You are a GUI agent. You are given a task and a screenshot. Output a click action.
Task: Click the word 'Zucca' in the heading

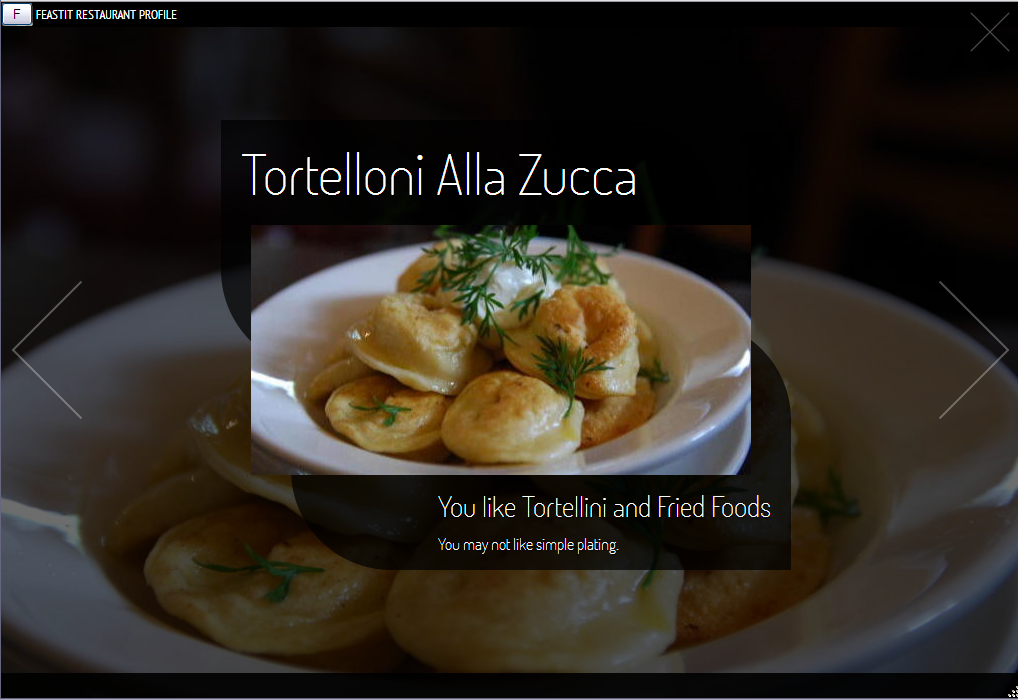coord(577,176)
